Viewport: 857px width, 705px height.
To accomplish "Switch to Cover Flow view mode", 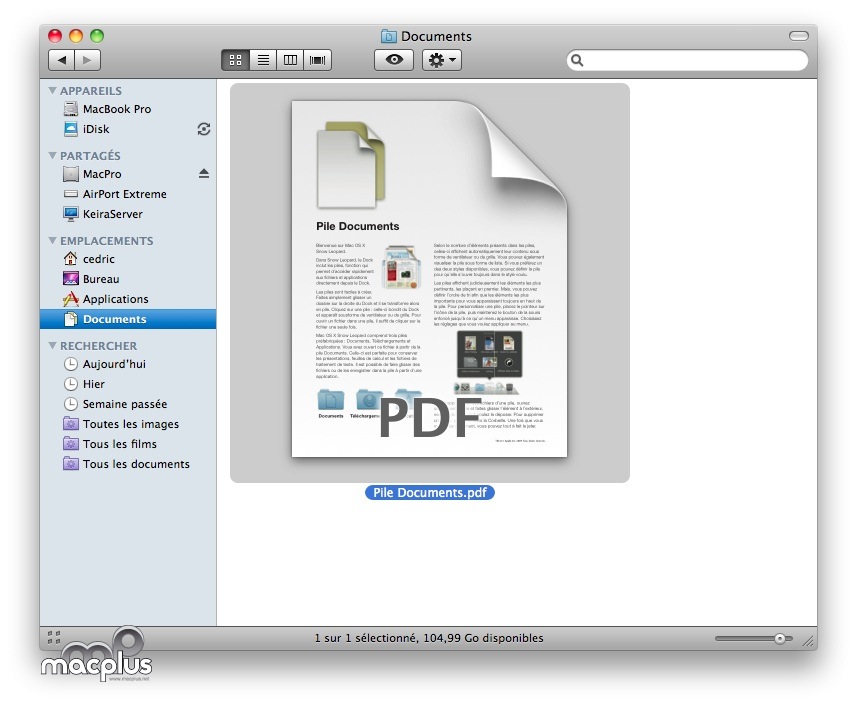I will point(319,60).
